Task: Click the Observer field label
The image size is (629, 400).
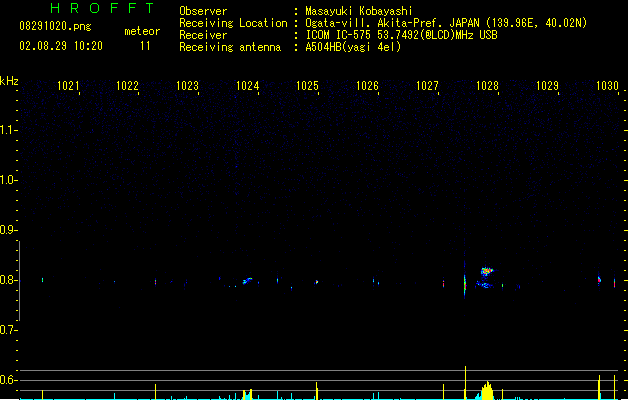Action: (x=203, y=11)
